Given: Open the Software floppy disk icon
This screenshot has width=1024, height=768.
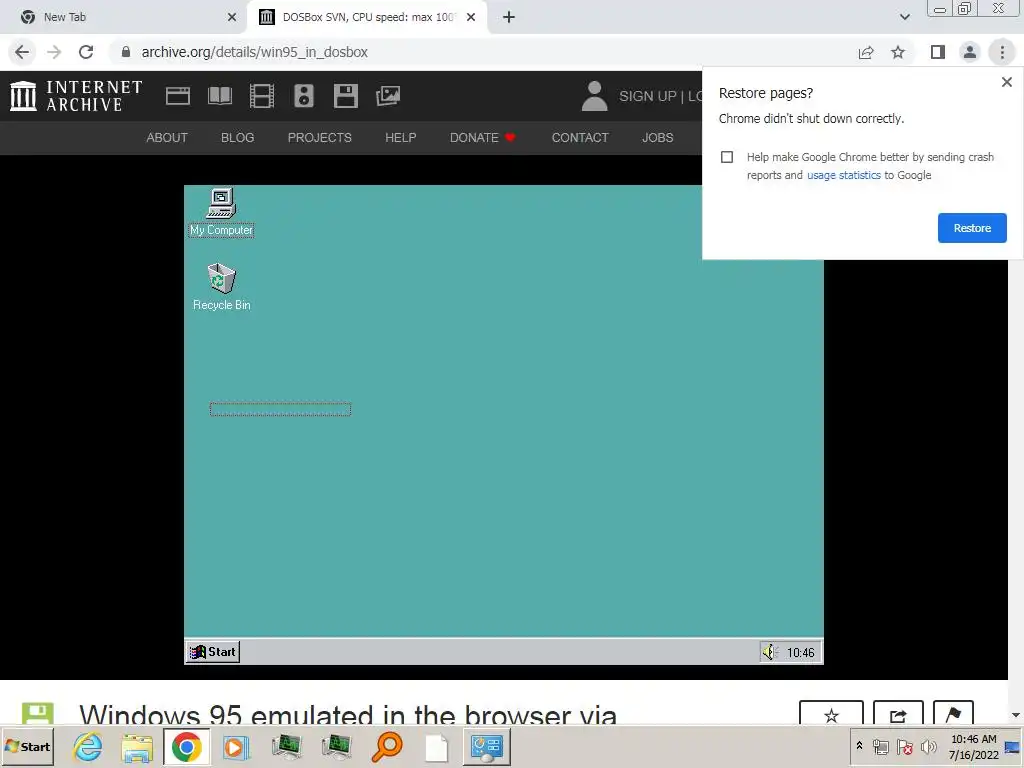Looking at the screenshot, I should (x=345, y=96).
